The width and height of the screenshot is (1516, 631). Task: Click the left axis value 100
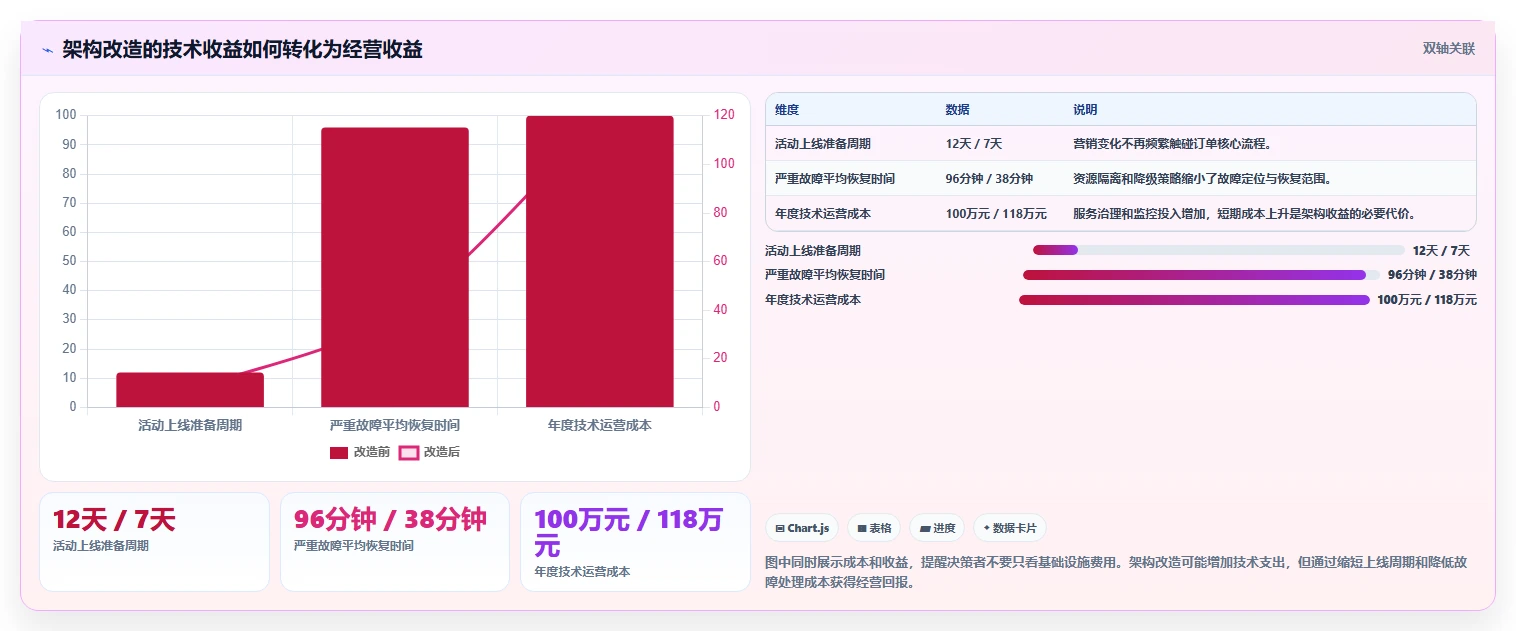(x=66, y=115)
